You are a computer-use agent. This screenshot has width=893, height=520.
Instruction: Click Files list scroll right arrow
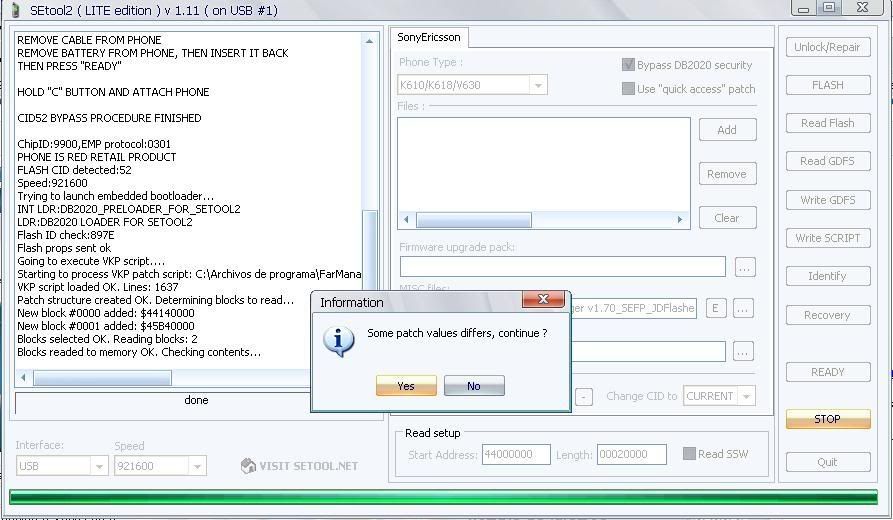(680, 220)
